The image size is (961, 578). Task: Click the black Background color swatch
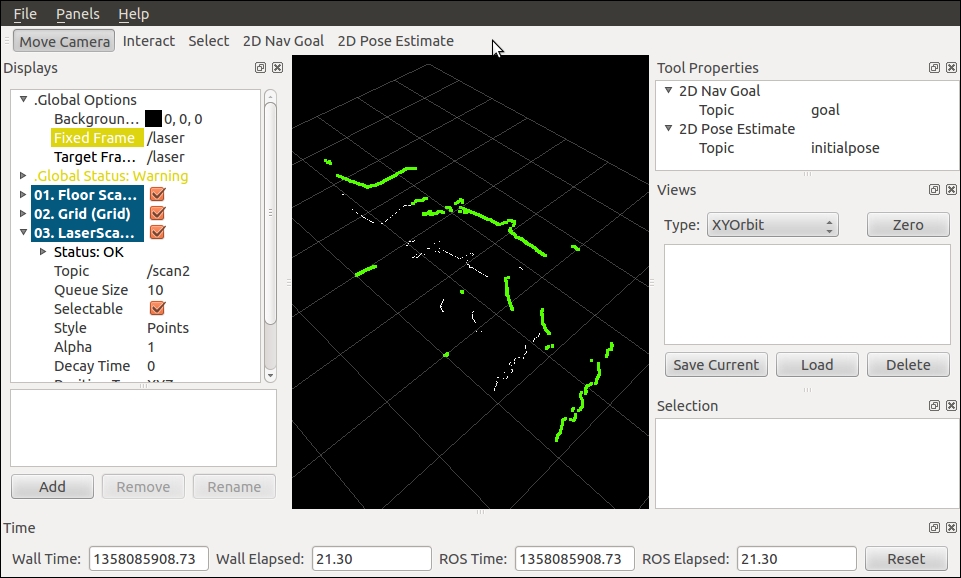pyautogui.click(x=153, y=119)
